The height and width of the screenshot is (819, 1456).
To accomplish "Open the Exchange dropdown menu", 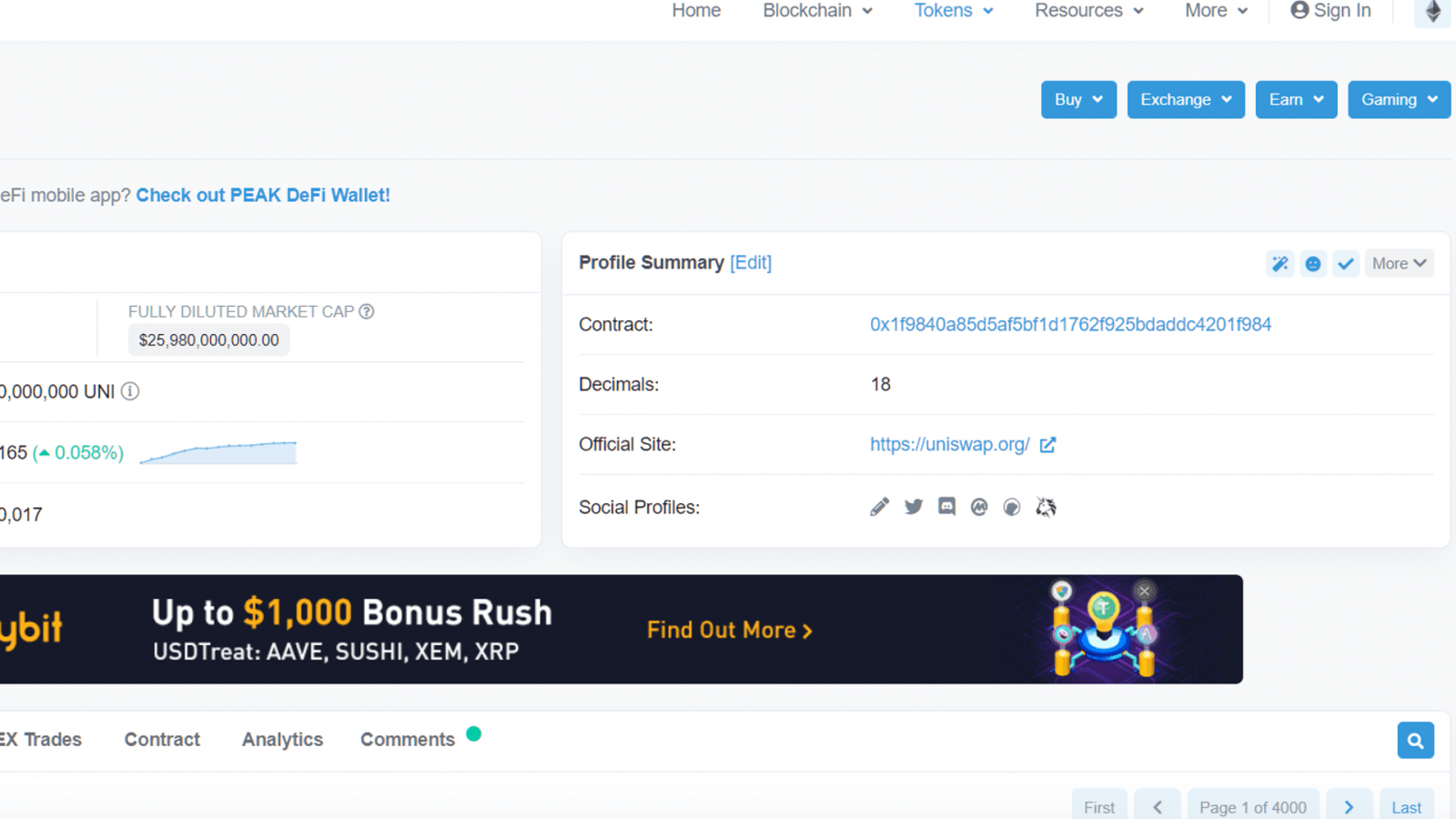I will tap(1185, 100).
